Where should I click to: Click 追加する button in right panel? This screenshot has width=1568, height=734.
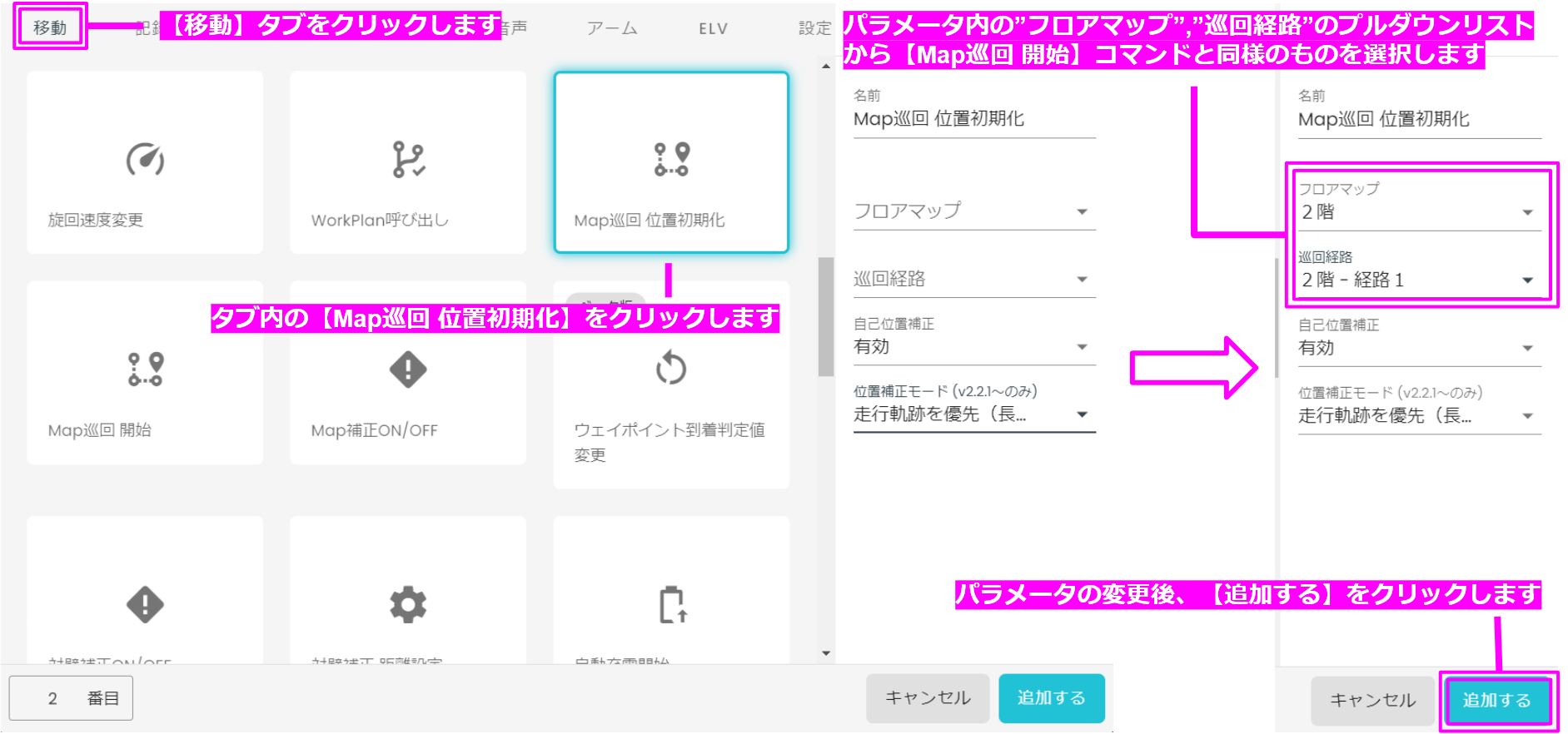pyautogui.click(x=1497, y=701)
